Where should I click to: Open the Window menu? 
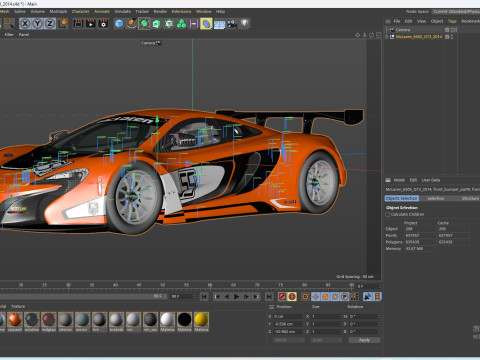point(203,11)
